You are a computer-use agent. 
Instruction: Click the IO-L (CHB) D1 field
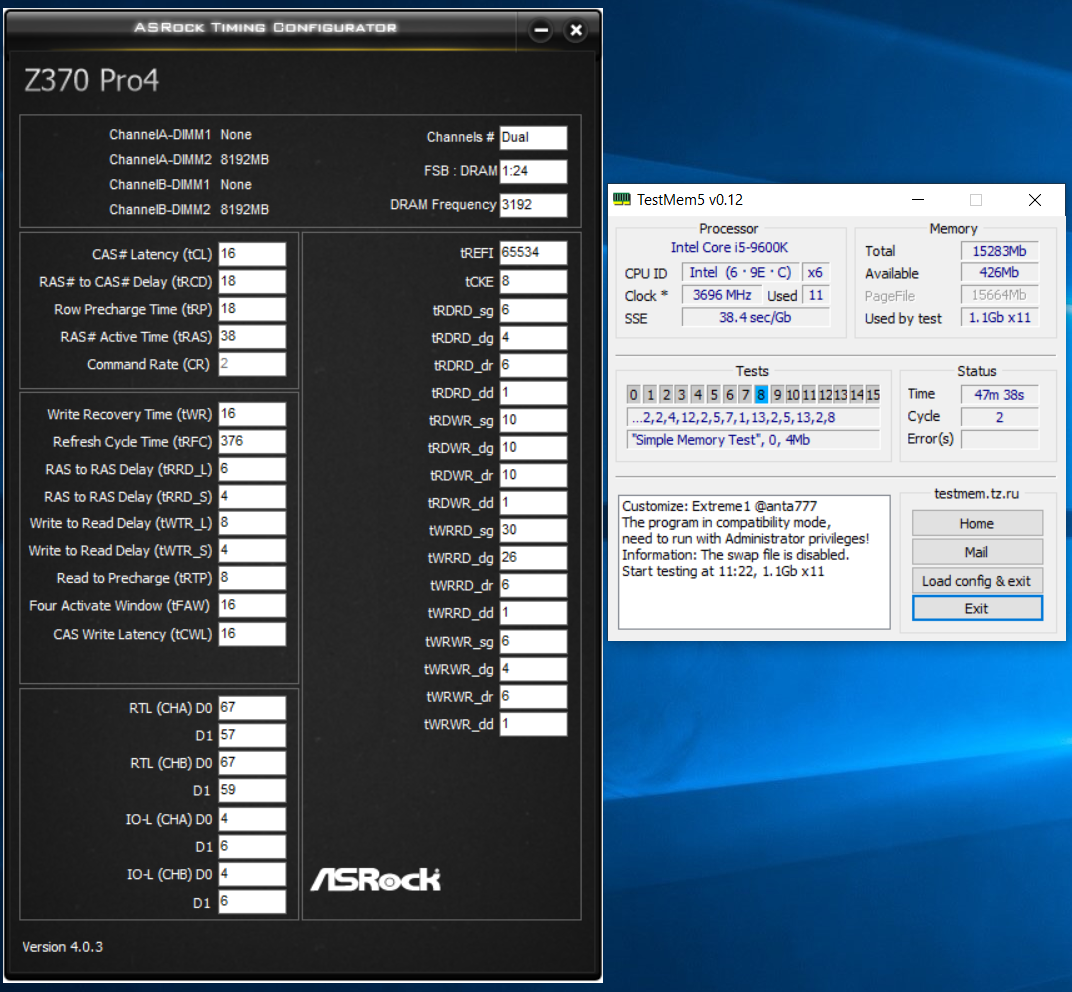click(252, 902)
